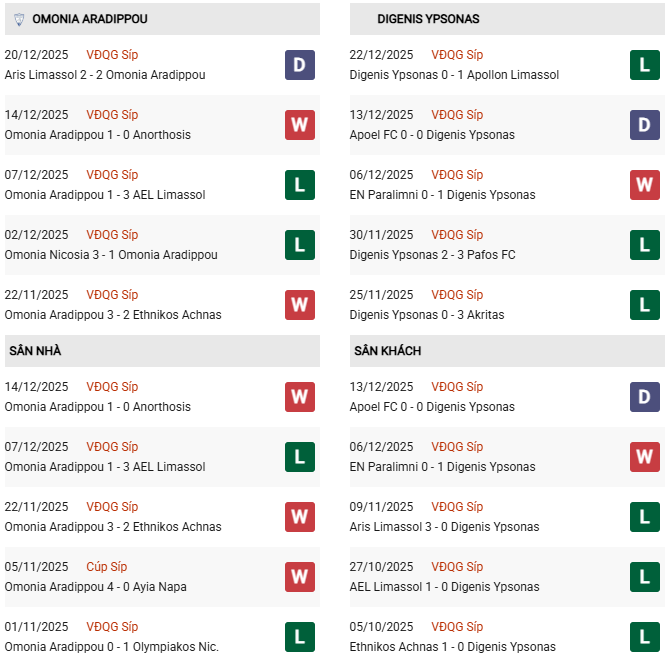Open the Digenis Ypsonas 2 - 3 Pafos FC match
The width and height of the screenshot is (666, 659).
tap(433, 255)
